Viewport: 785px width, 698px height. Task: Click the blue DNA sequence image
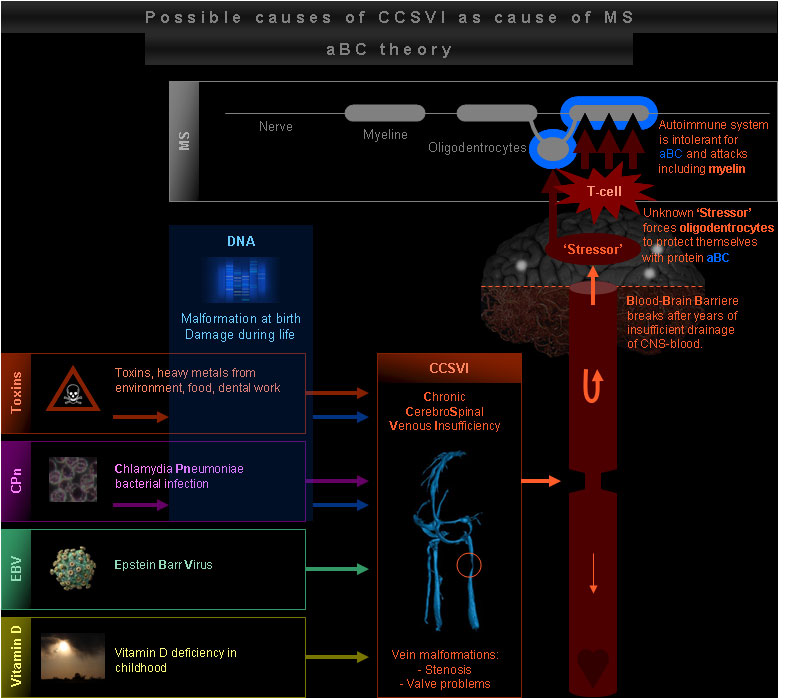tap(241, 280)
